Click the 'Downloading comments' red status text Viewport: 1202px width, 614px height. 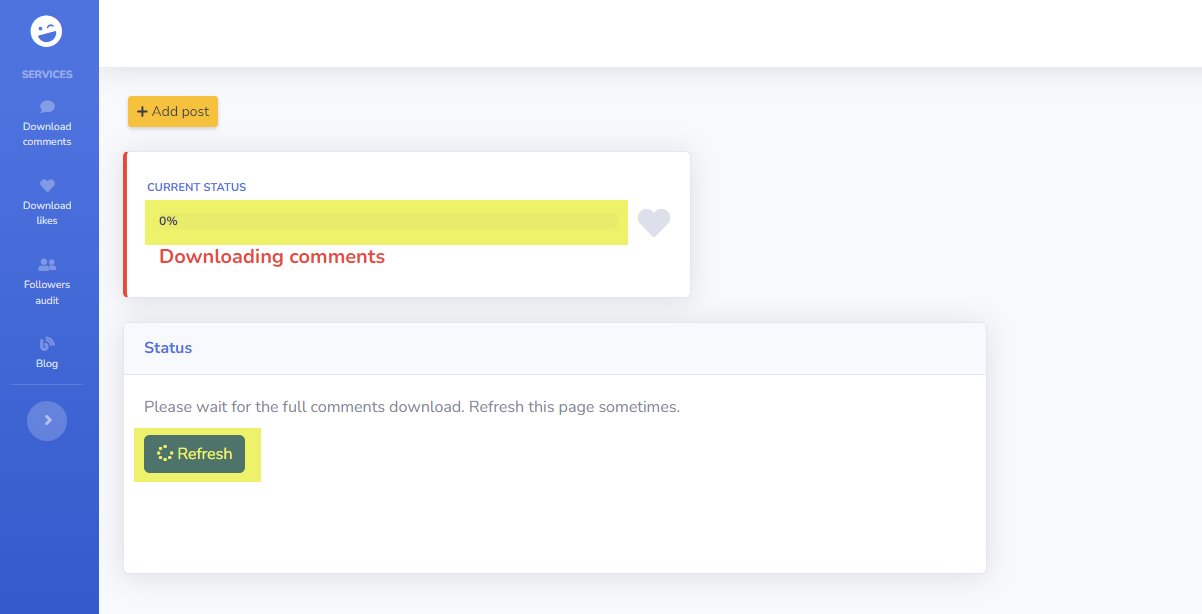click(x=272, y=257)
